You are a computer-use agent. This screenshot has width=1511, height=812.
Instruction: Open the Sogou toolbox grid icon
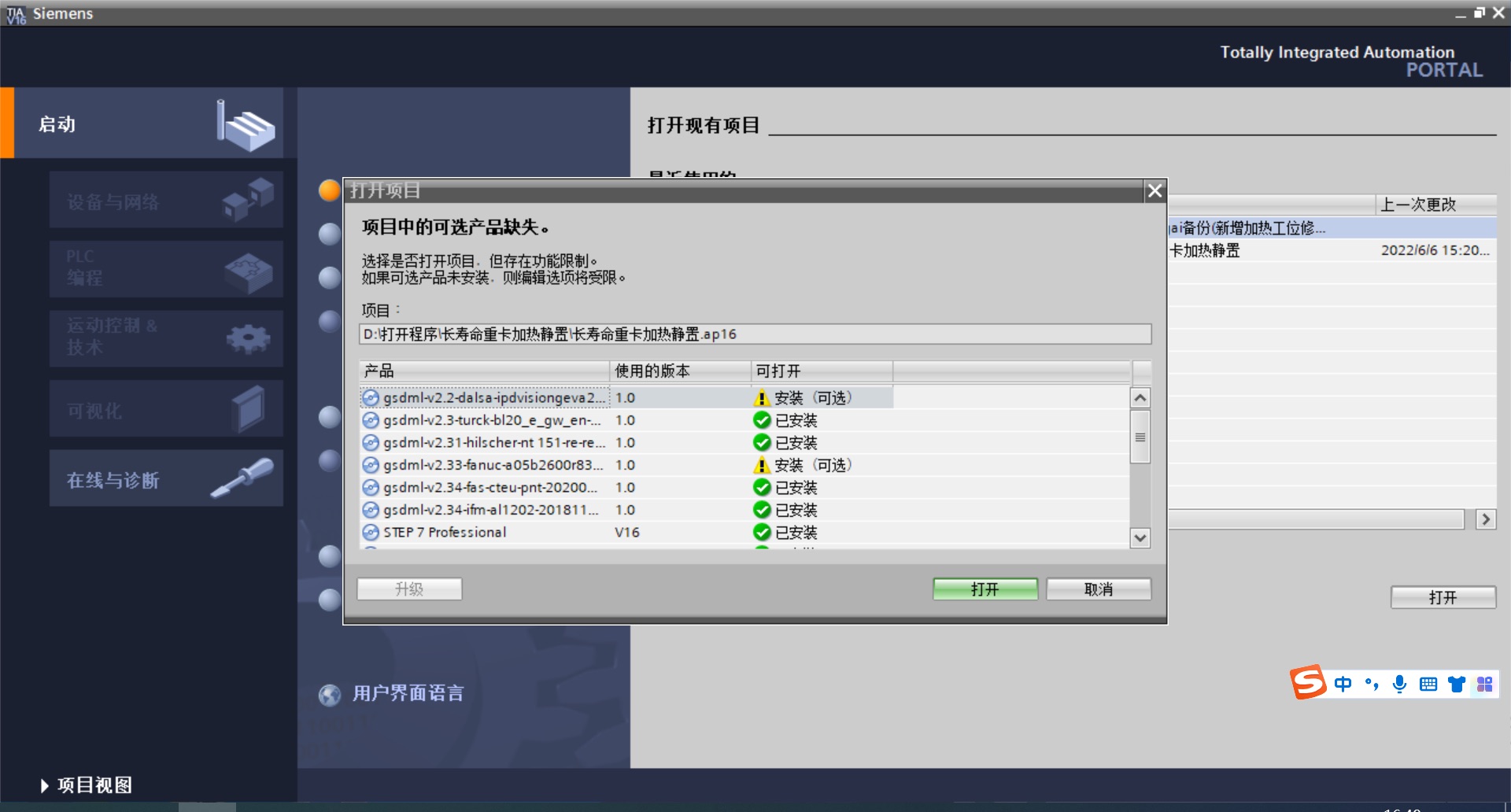tap(1485, 684)
